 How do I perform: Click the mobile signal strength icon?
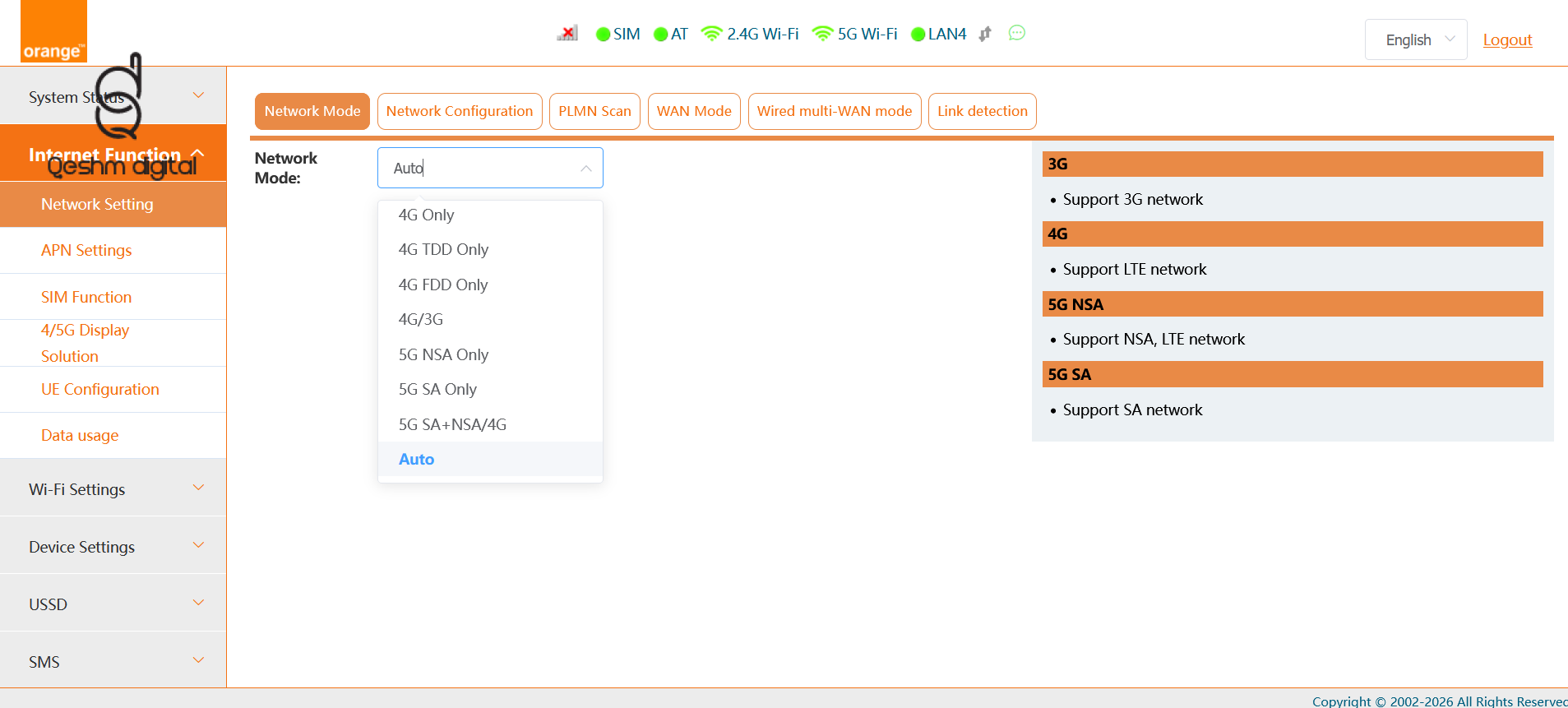[567, 34]
